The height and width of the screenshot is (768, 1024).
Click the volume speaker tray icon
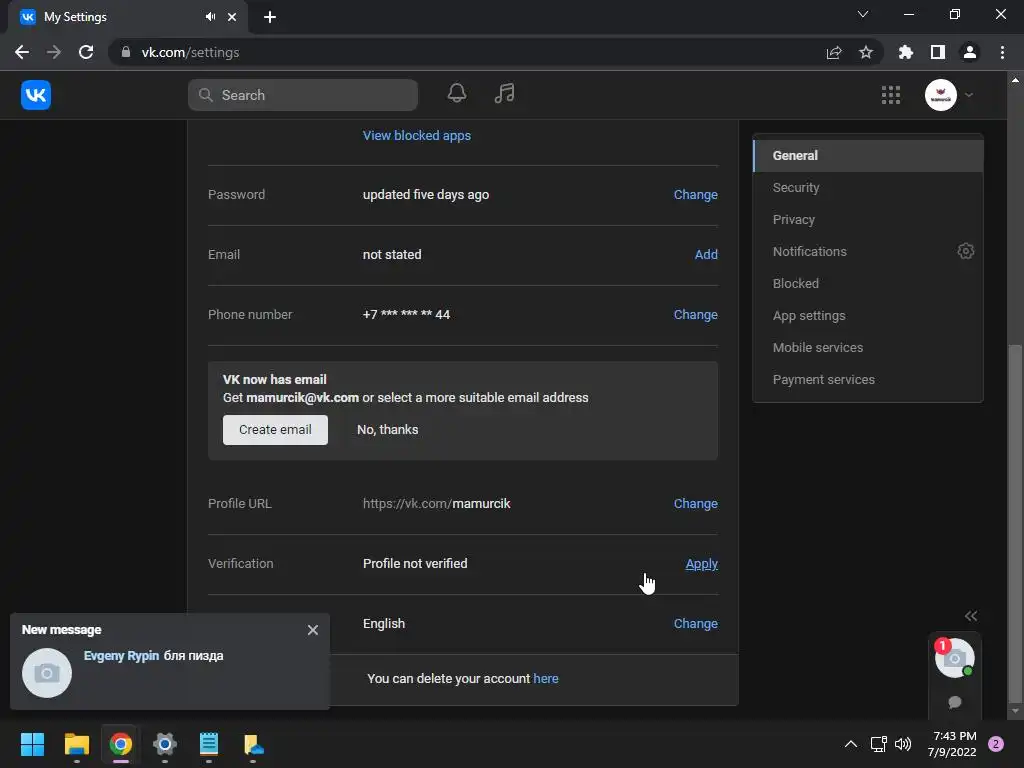[903, 744]
